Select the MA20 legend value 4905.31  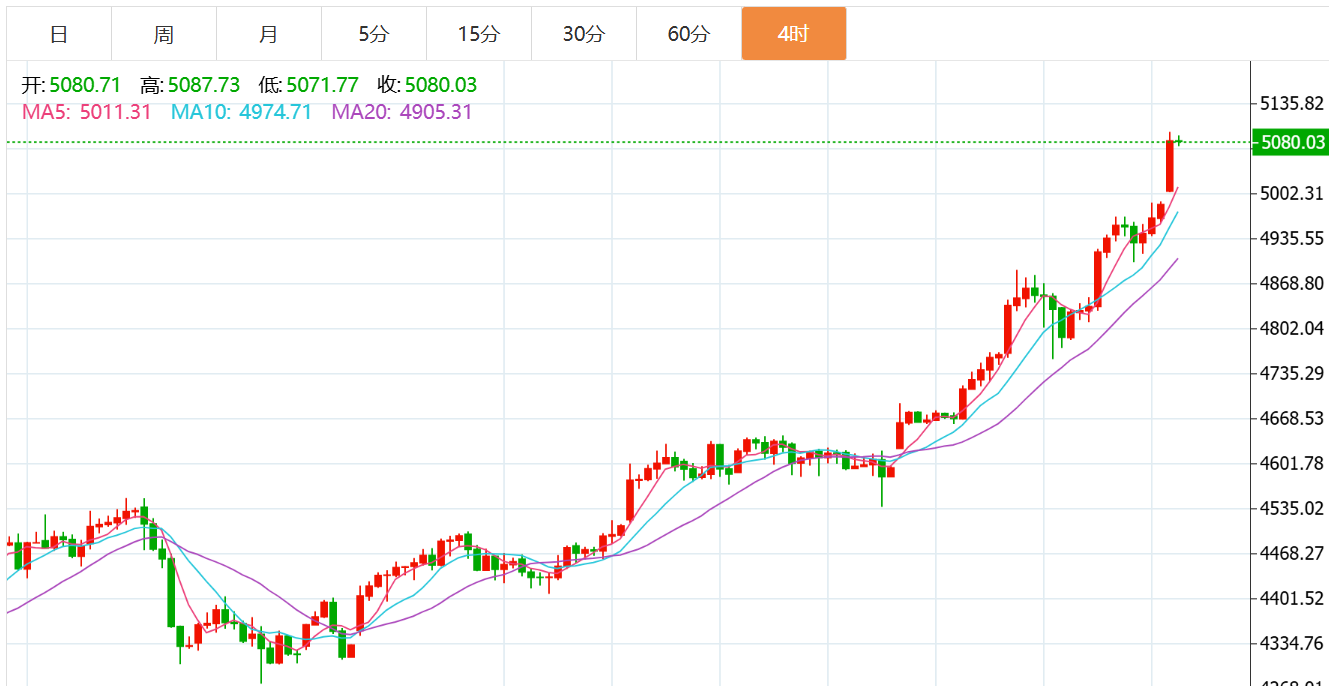click(x=435, y=112)
